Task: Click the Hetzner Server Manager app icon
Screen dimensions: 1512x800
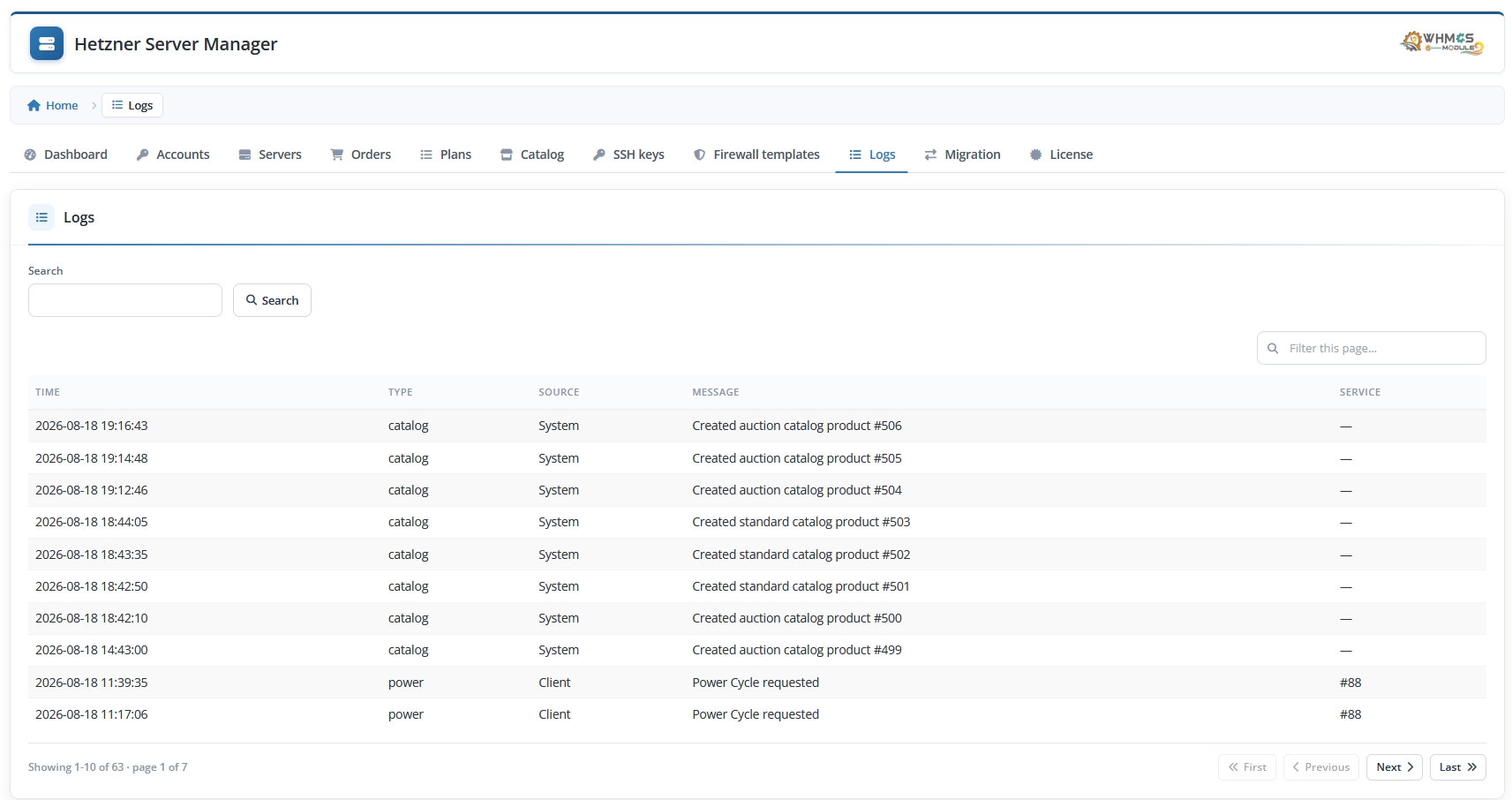Action: pos(47,43)
